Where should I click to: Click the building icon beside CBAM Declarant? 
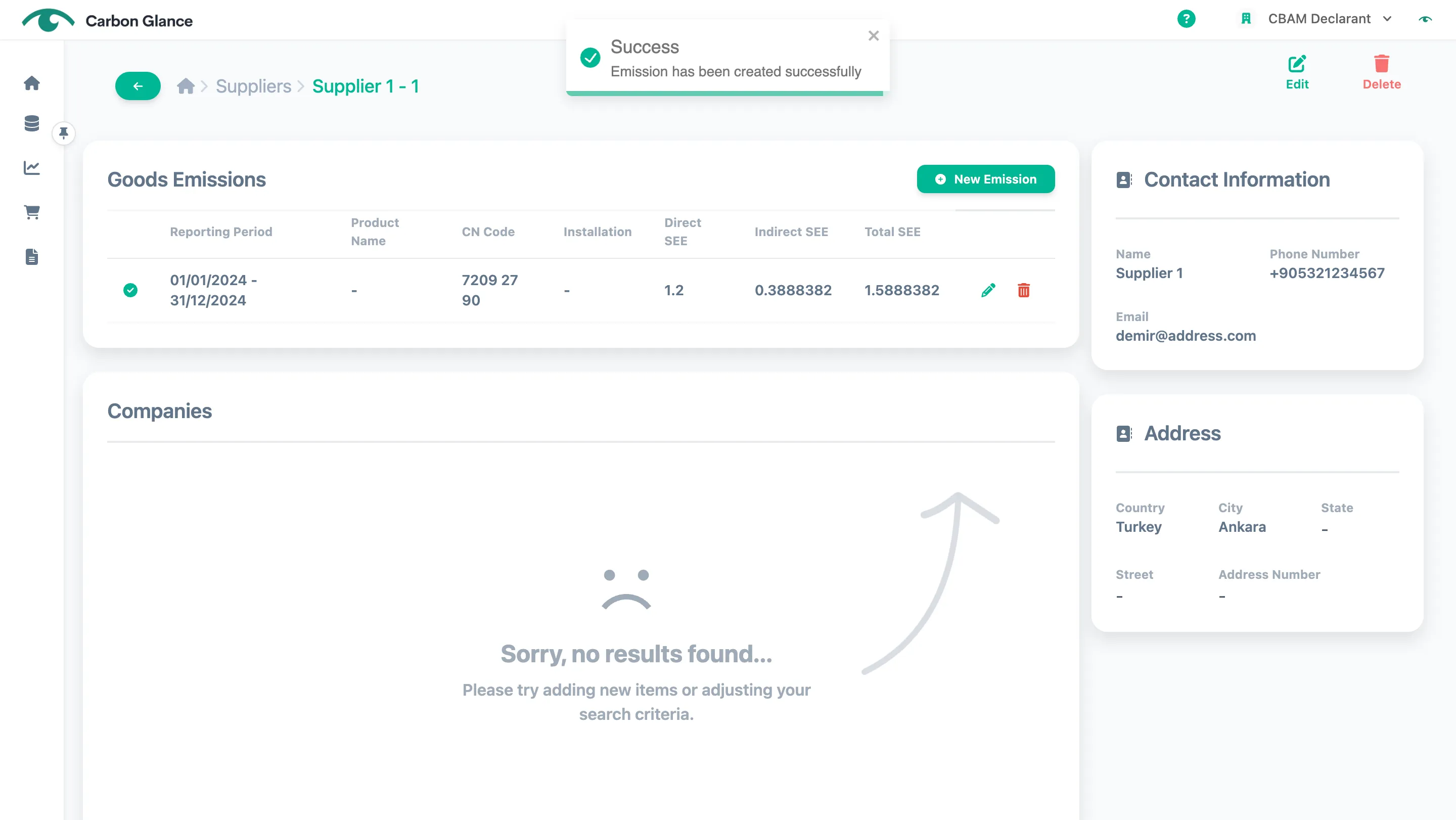[x=1246, y=19]
